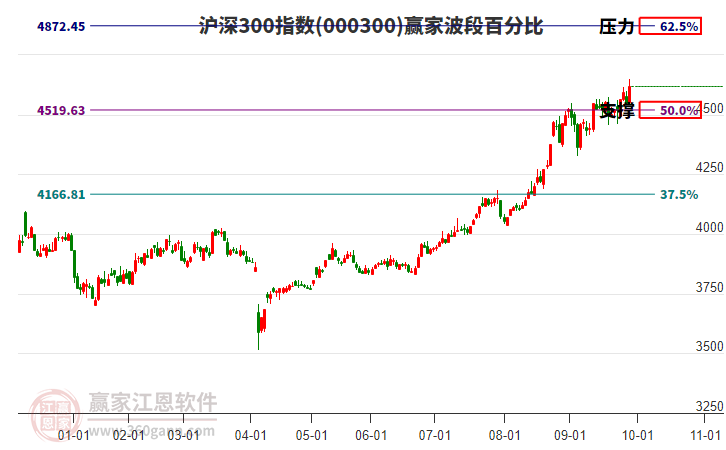Click the 06-01 date axis label
Viewport: 726px width, 450px height.
[x=371, y=436]
